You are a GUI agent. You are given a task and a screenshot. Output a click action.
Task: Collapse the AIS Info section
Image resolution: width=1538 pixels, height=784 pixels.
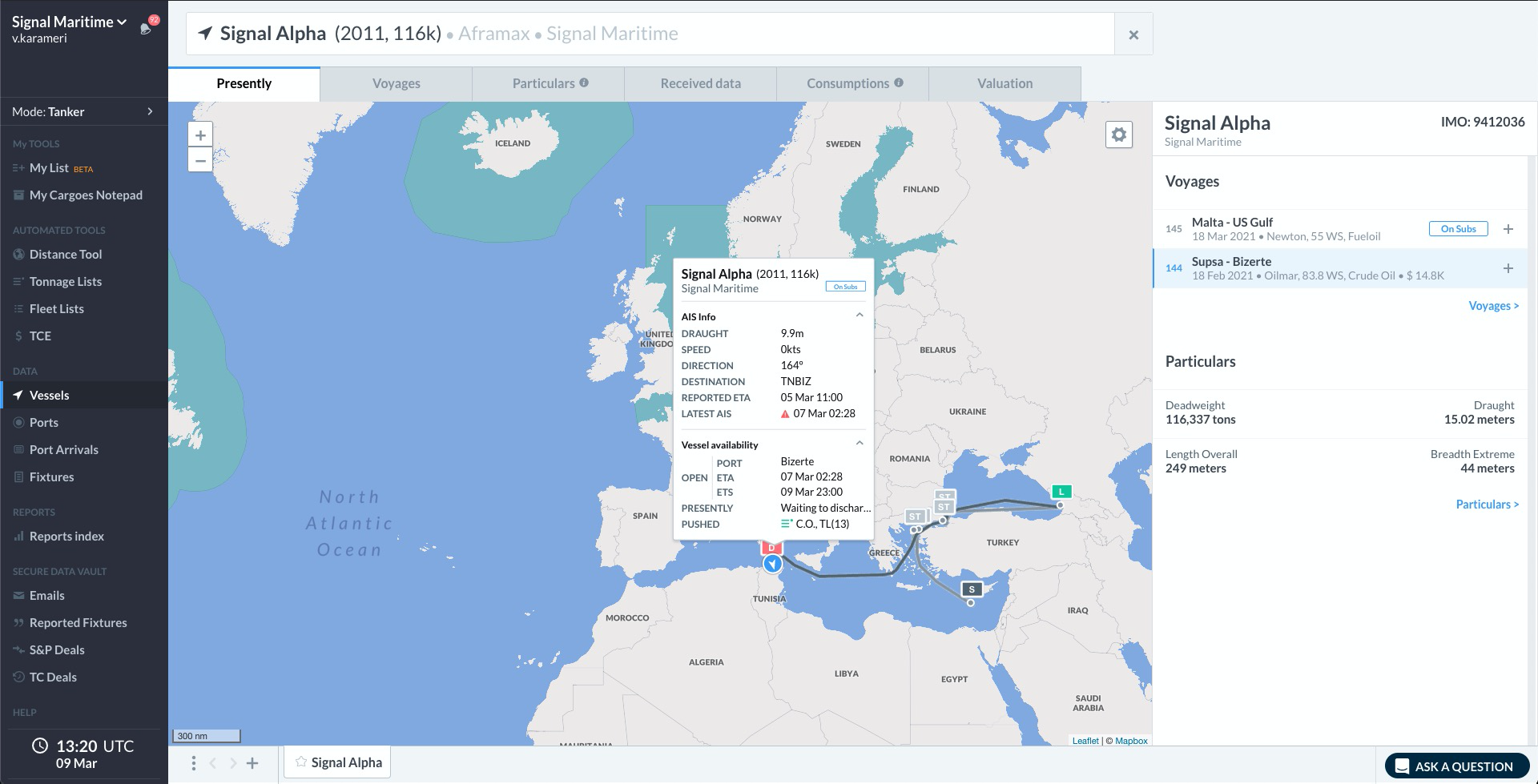click(859, 316)
